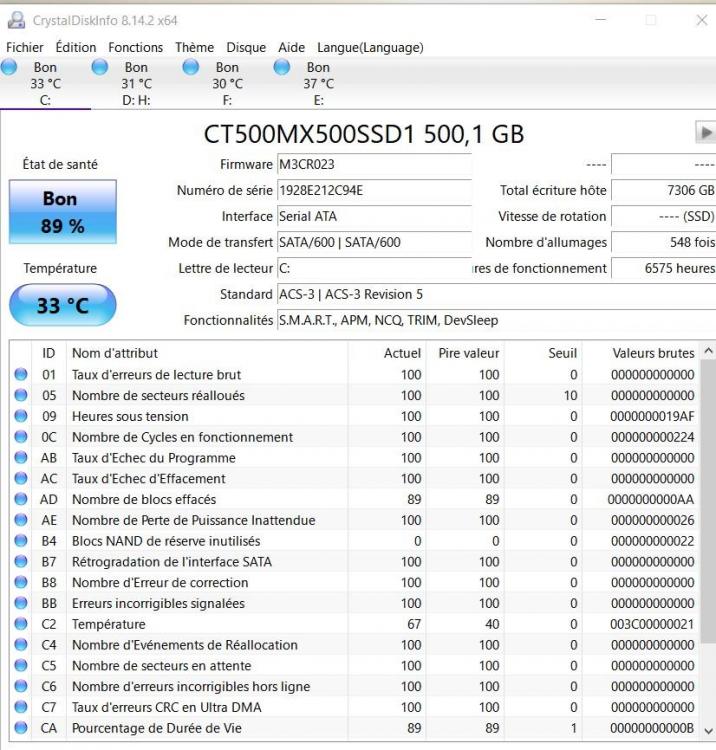Open the Fichier menu
716x750 pixels.
click(x=26, y=47)
